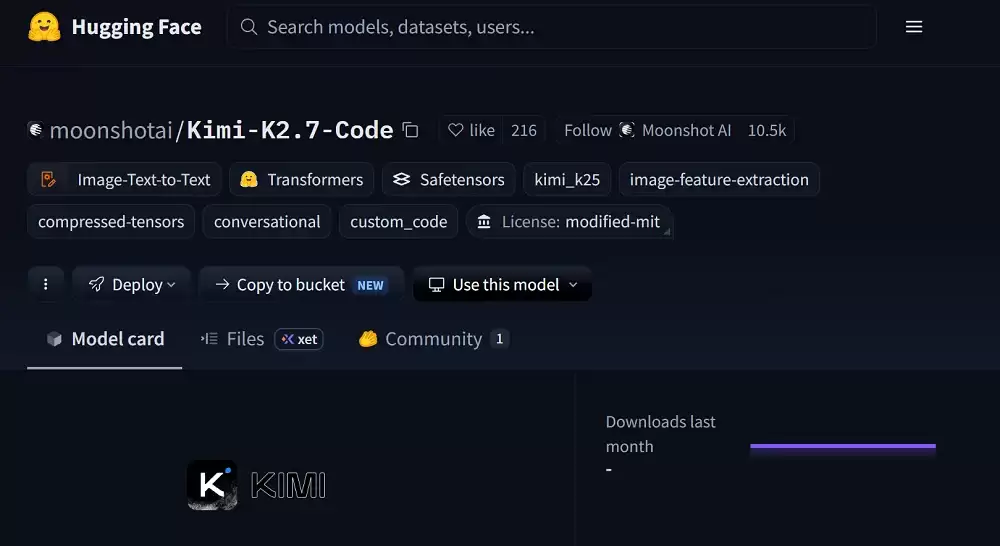This screenshot has height=546, width=1000.
Task: Click the Hugging Face emoji logo
Action: point(45,27)
